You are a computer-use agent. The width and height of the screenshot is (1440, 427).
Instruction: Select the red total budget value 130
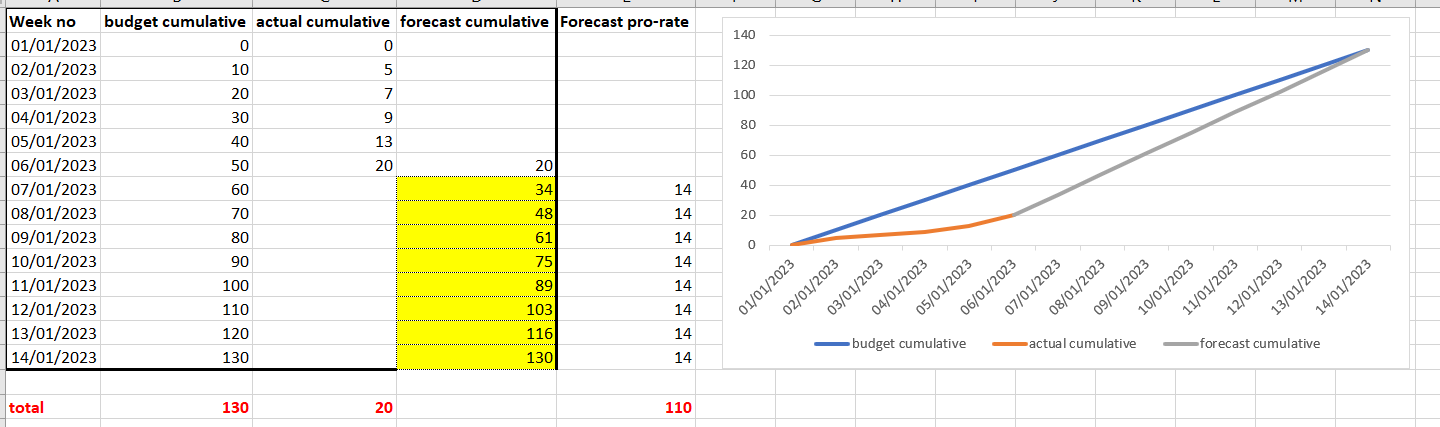click(x=176, y=408)
